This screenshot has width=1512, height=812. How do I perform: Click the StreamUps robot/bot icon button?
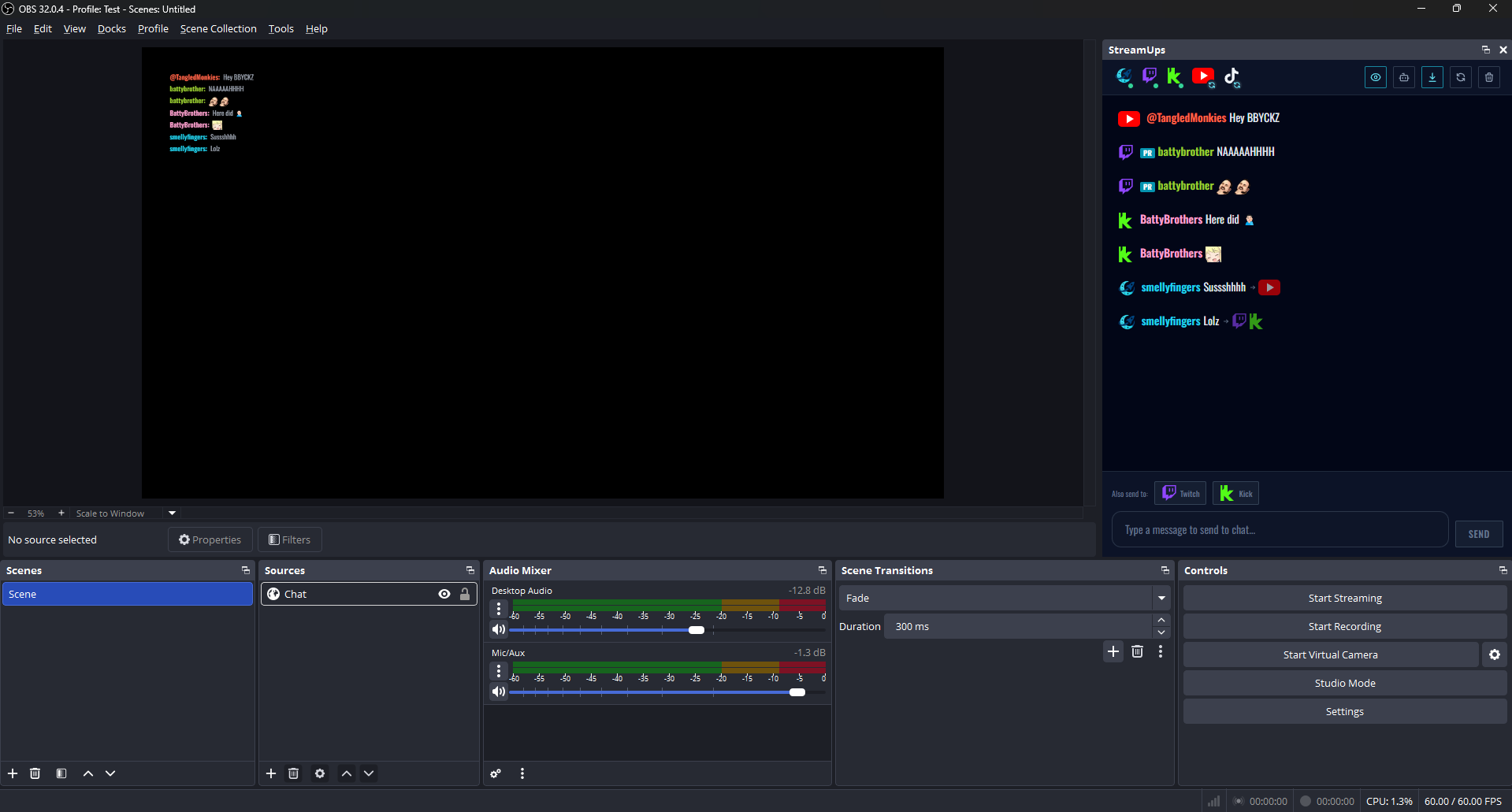click(1404, 77)
